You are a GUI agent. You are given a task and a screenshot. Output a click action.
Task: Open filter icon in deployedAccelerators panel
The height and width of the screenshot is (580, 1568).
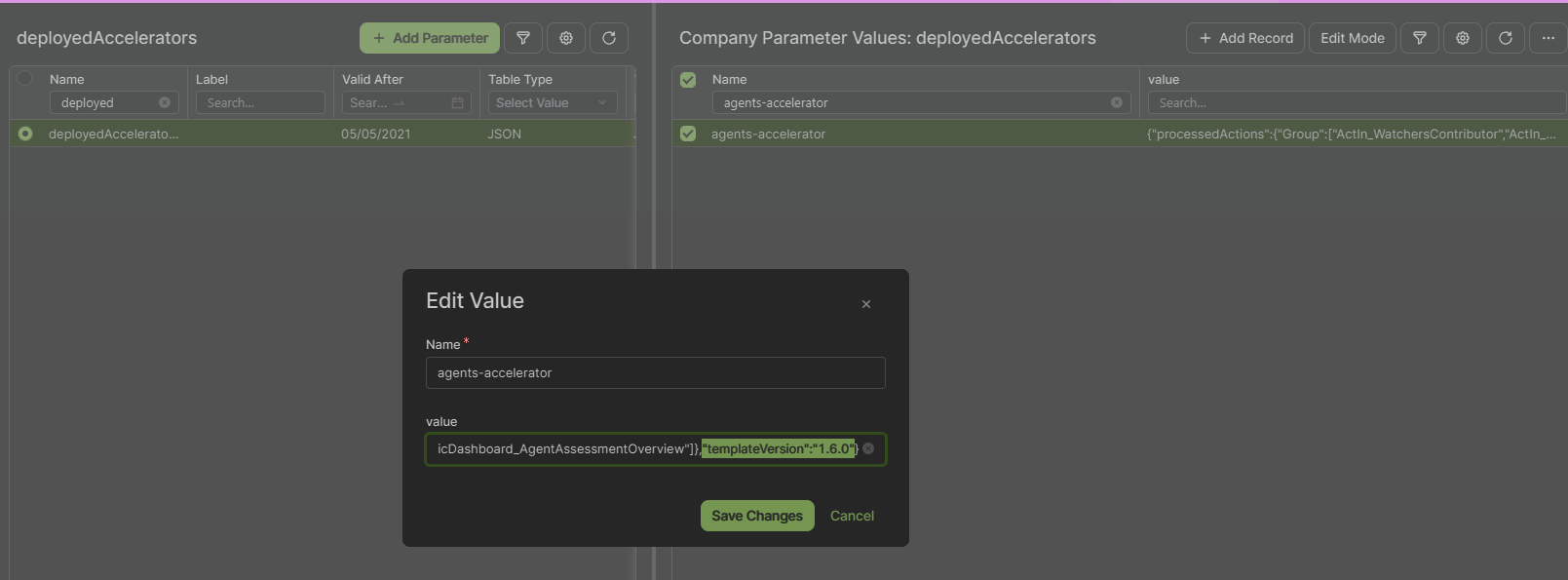[x=523, y=38]
